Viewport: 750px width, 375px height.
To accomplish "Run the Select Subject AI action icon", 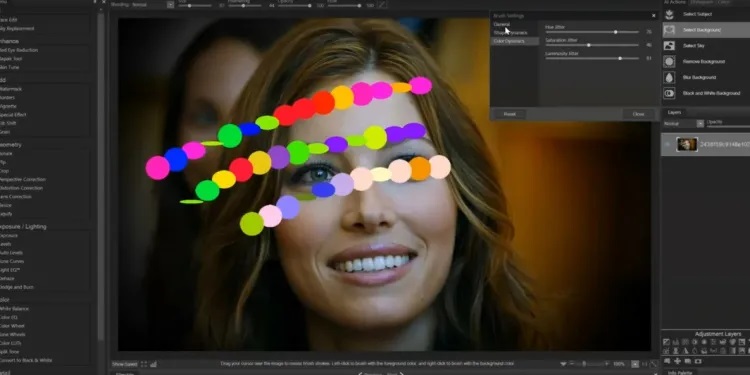I will pos(669,14).
